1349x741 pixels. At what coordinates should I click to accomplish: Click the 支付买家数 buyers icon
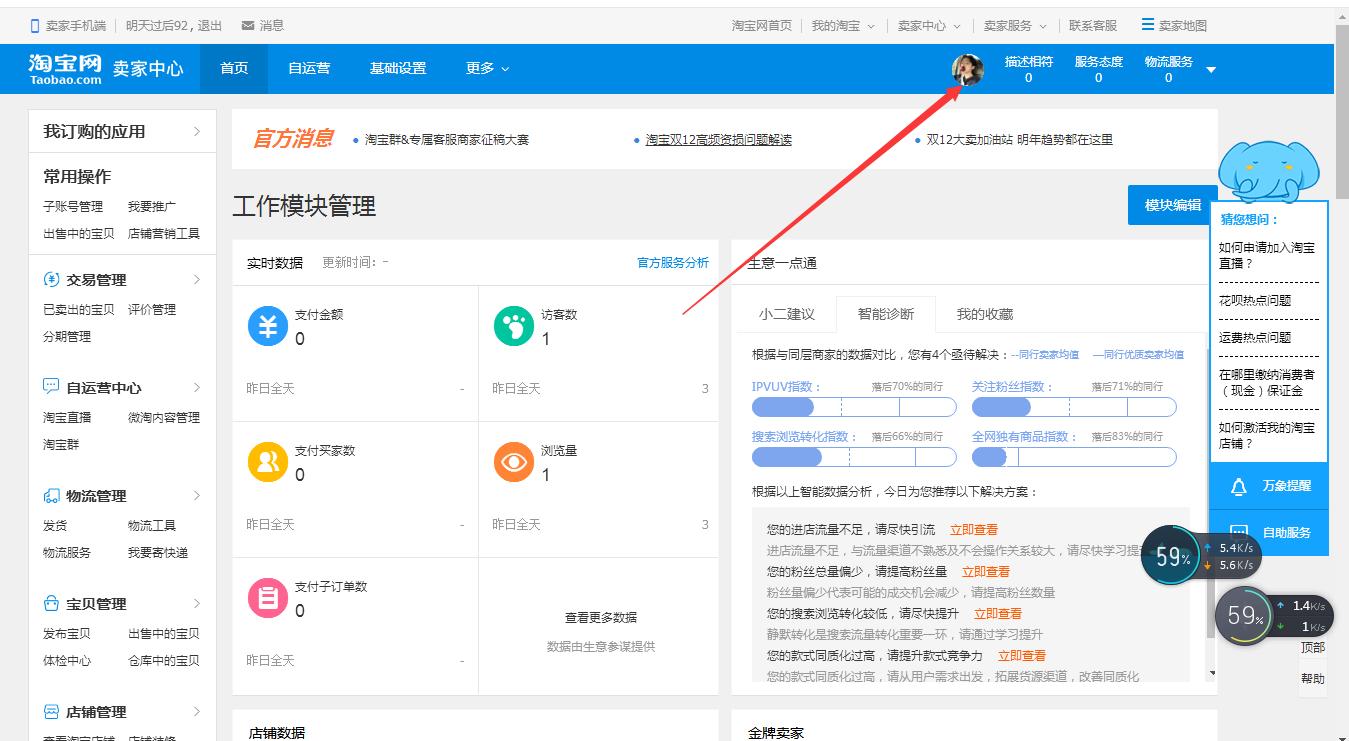tap(266, 462)
